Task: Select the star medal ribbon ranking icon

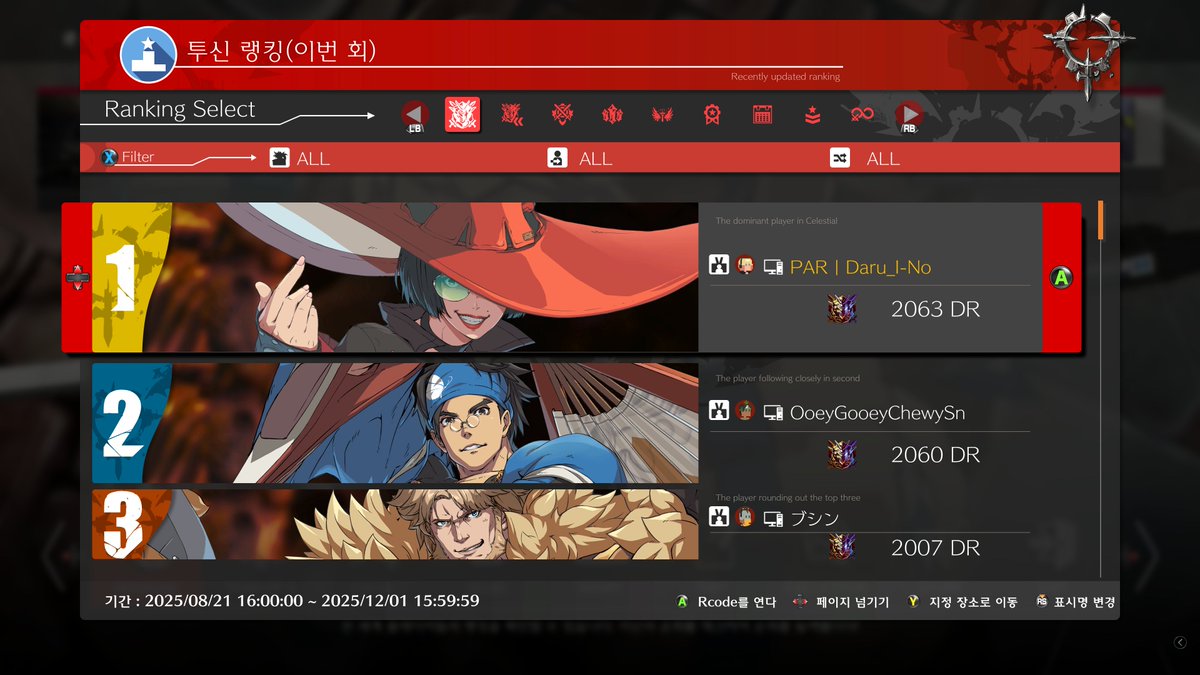Action: click(x=712, y=115)
